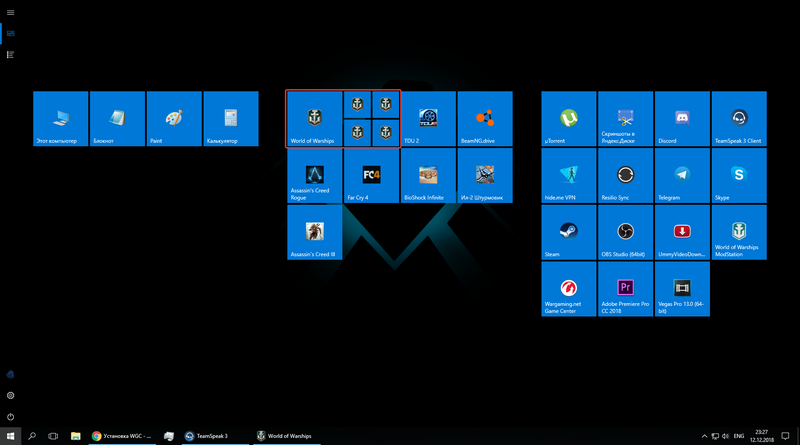Open World of Warships ModStation tile
This screenshot has height=445, width=800.
[739, 232]
